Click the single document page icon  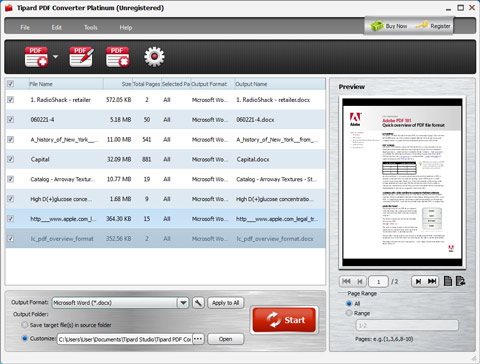448,281
